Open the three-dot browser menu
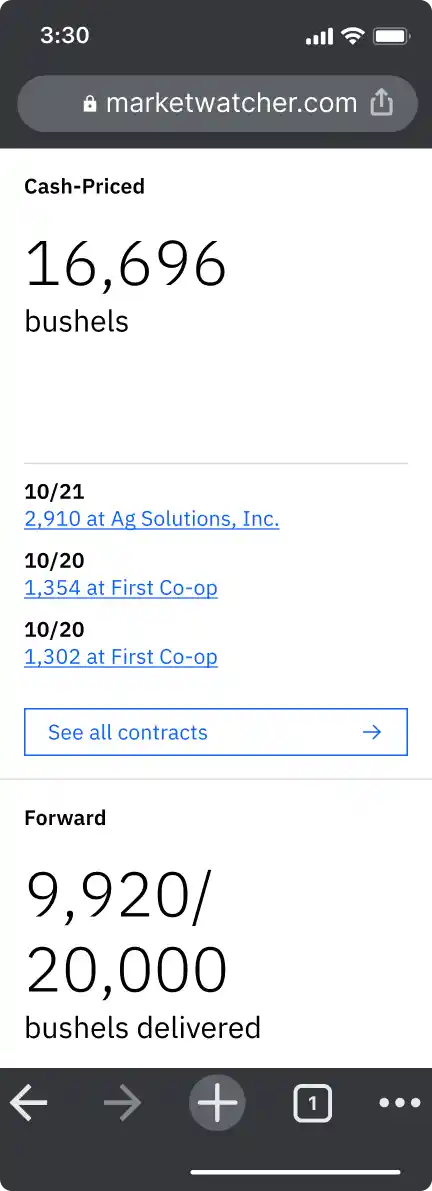The width and height of the screenshot is (432, 1191). (x=400, y=1102)
